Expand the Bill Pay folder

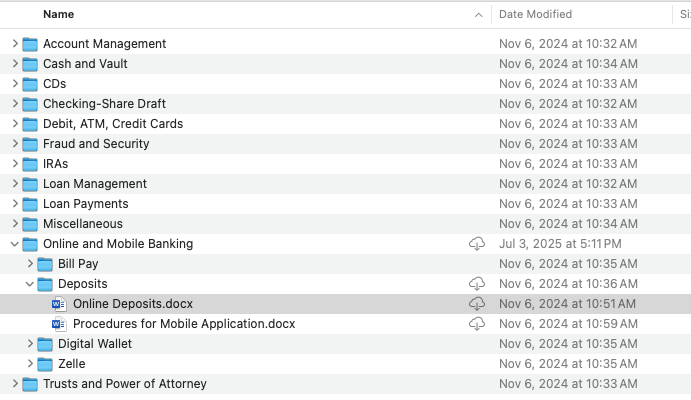[x=29, y=264]
